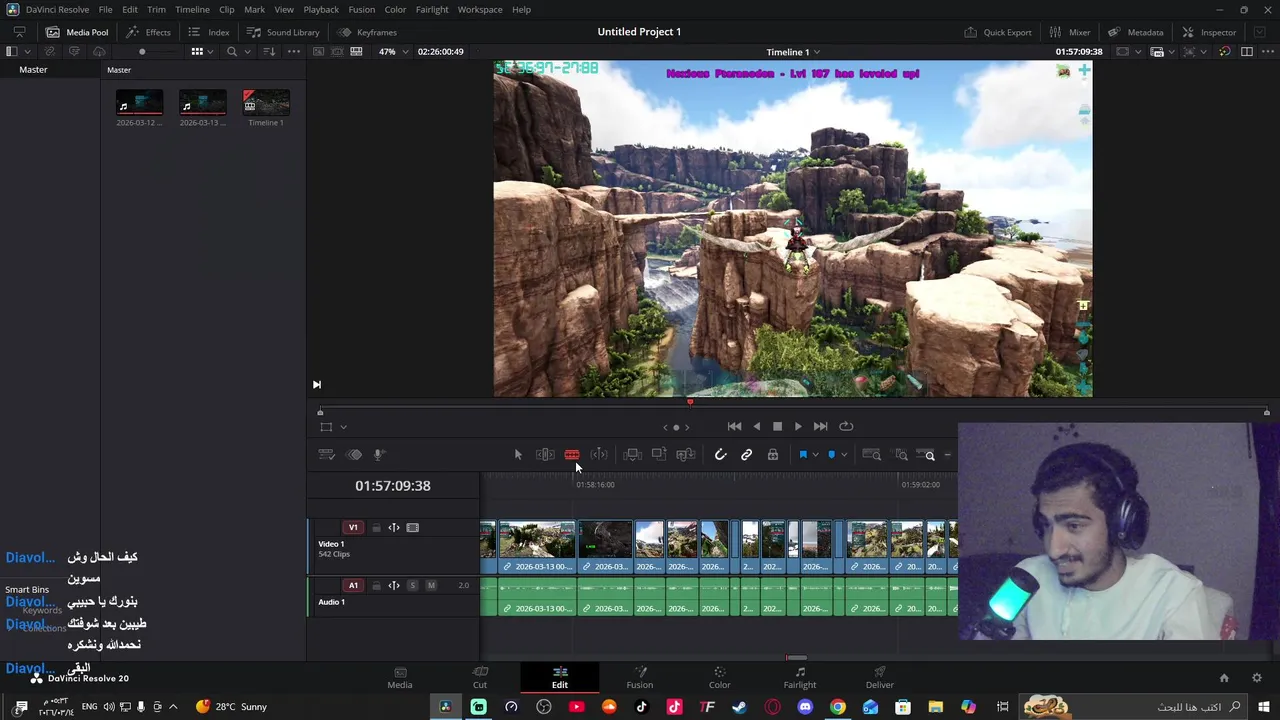The height and width of the screenshot is (720, 1280).
Task: Open the Fusion menu in menu bar
Action: pyautogui.click(x=362, y=9)
